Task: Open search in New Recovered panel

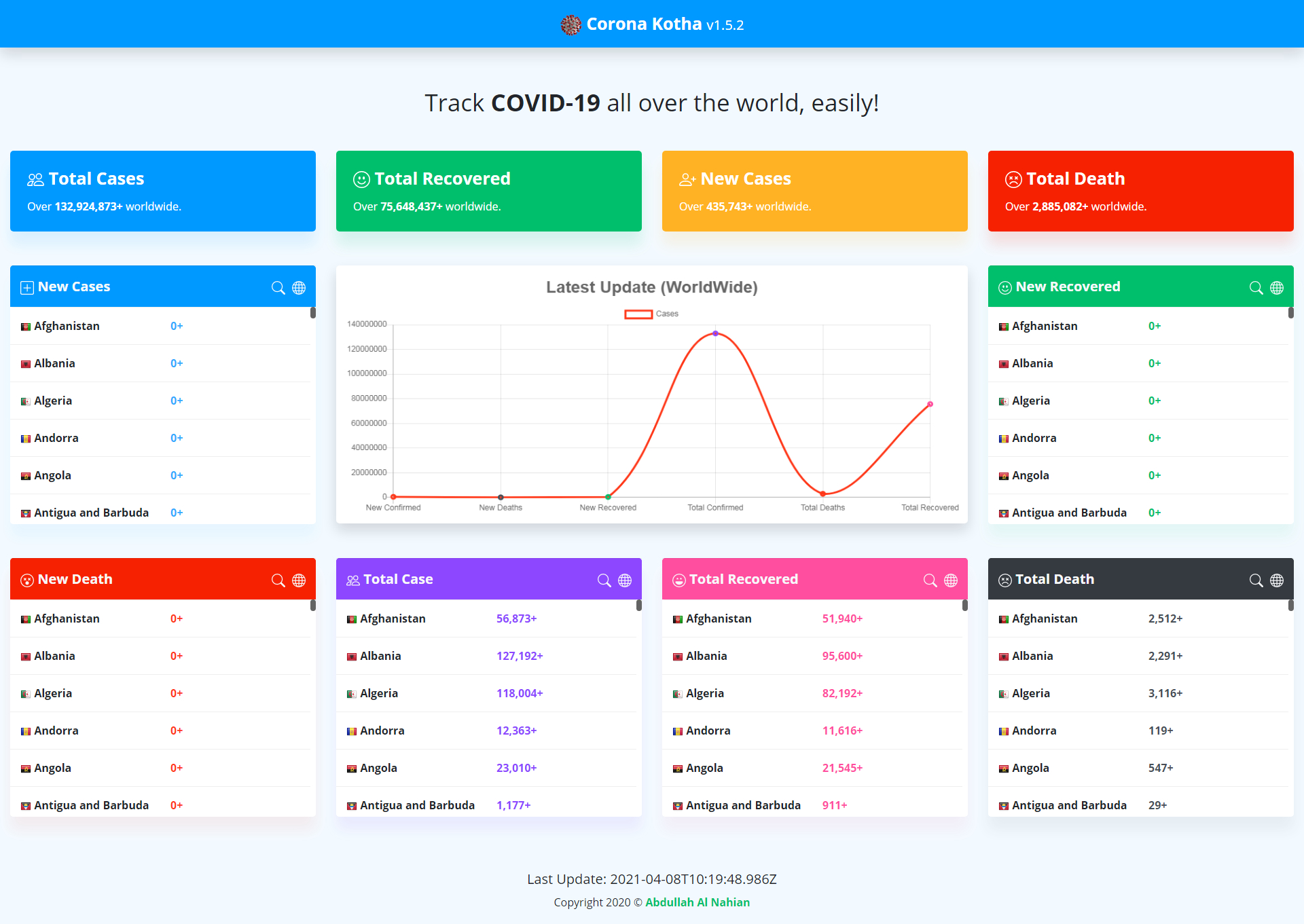Action: (x=1256, y=287)
